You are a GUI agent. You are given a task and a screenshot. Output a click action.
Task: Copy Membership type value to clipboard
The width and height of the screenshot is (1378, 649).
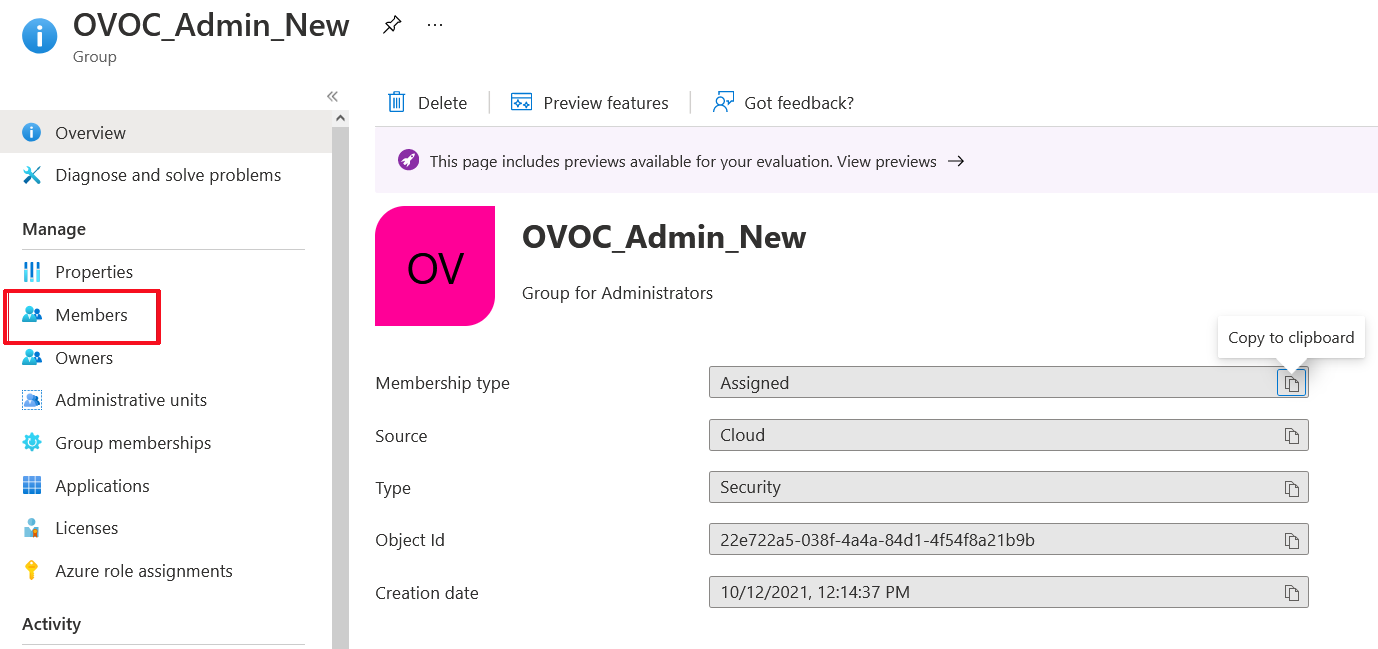[1292, 384]
